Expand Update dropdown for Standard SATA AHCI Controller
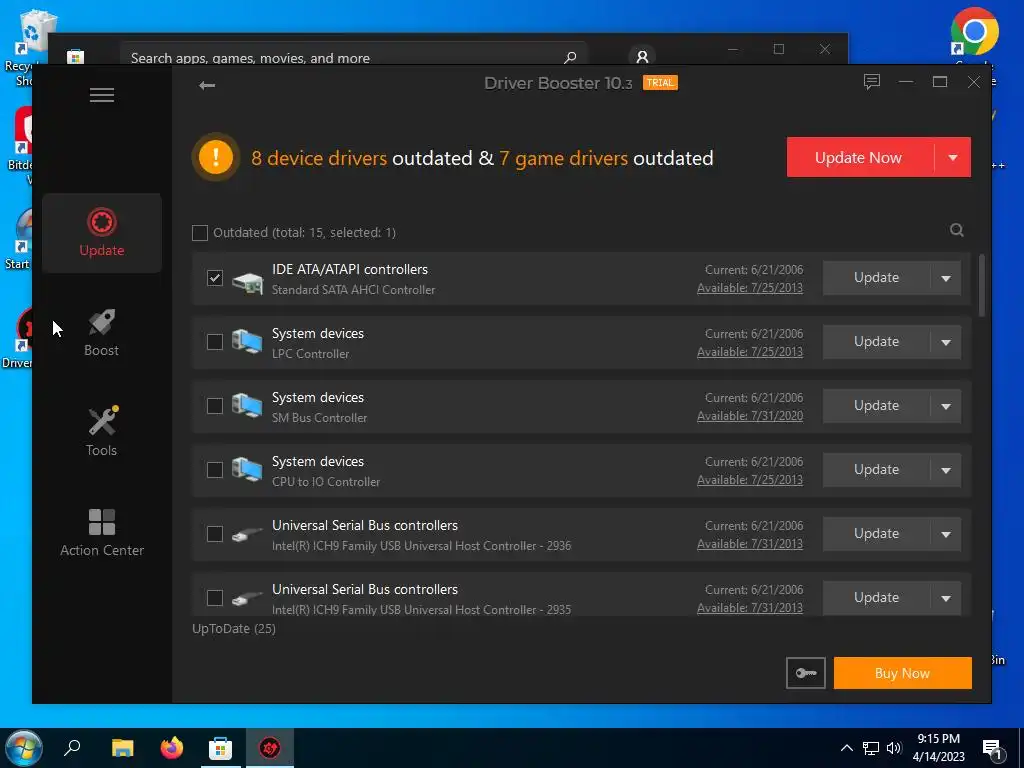 click(946, 278)
